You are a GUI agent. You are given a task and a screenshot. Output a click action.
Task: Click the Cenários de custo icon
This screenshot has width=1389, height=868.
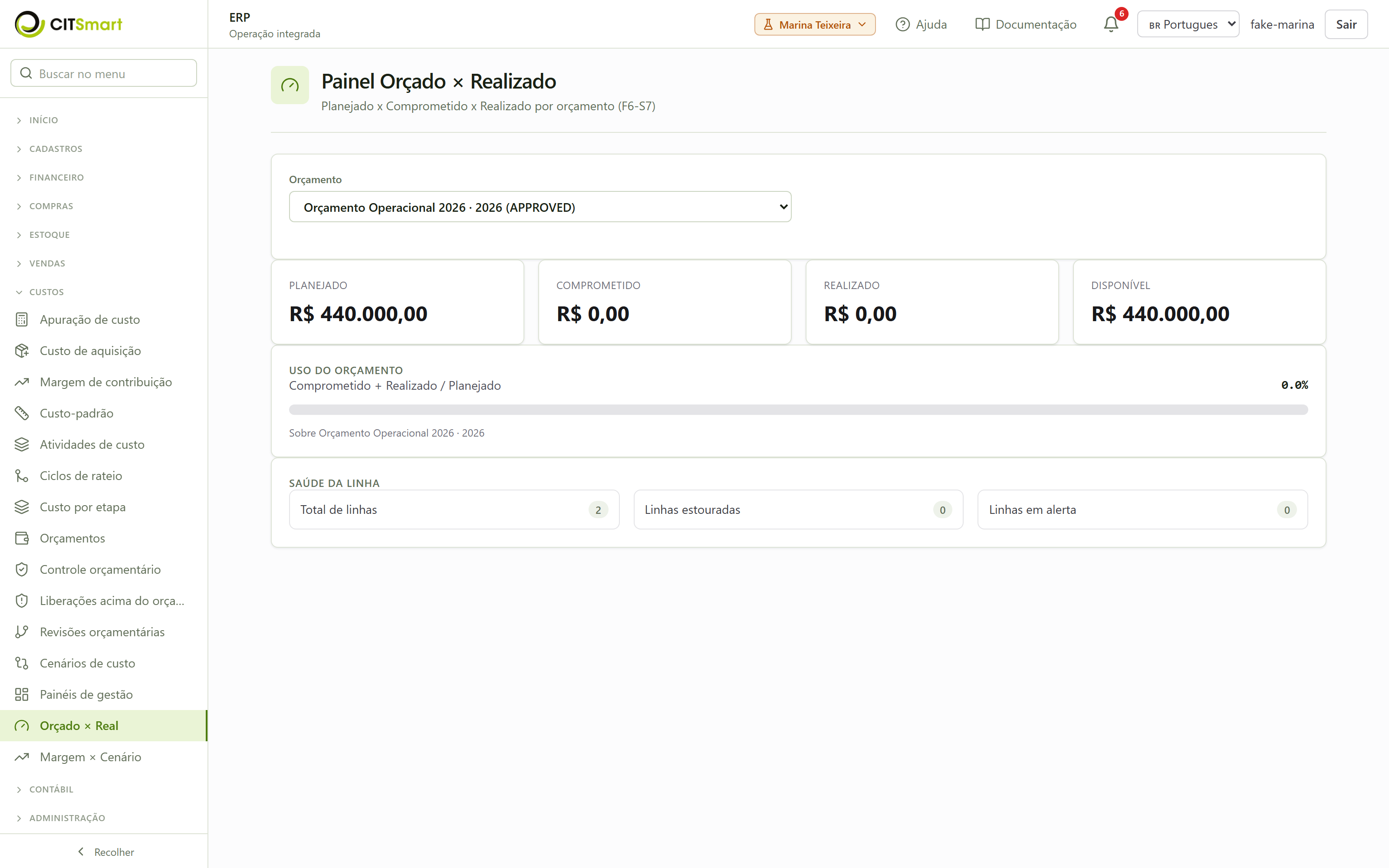(x=22, y=664)
